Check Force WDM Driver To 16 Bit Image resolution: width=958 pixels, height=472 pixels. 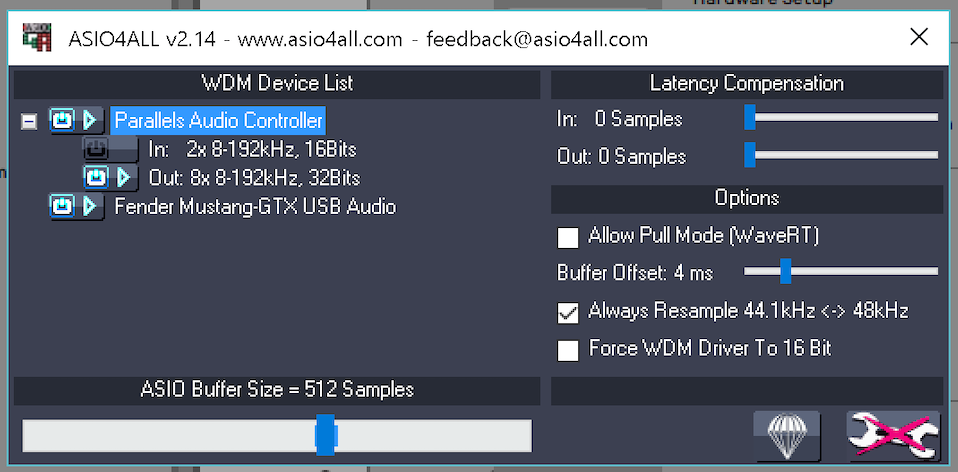click(568, 350)
